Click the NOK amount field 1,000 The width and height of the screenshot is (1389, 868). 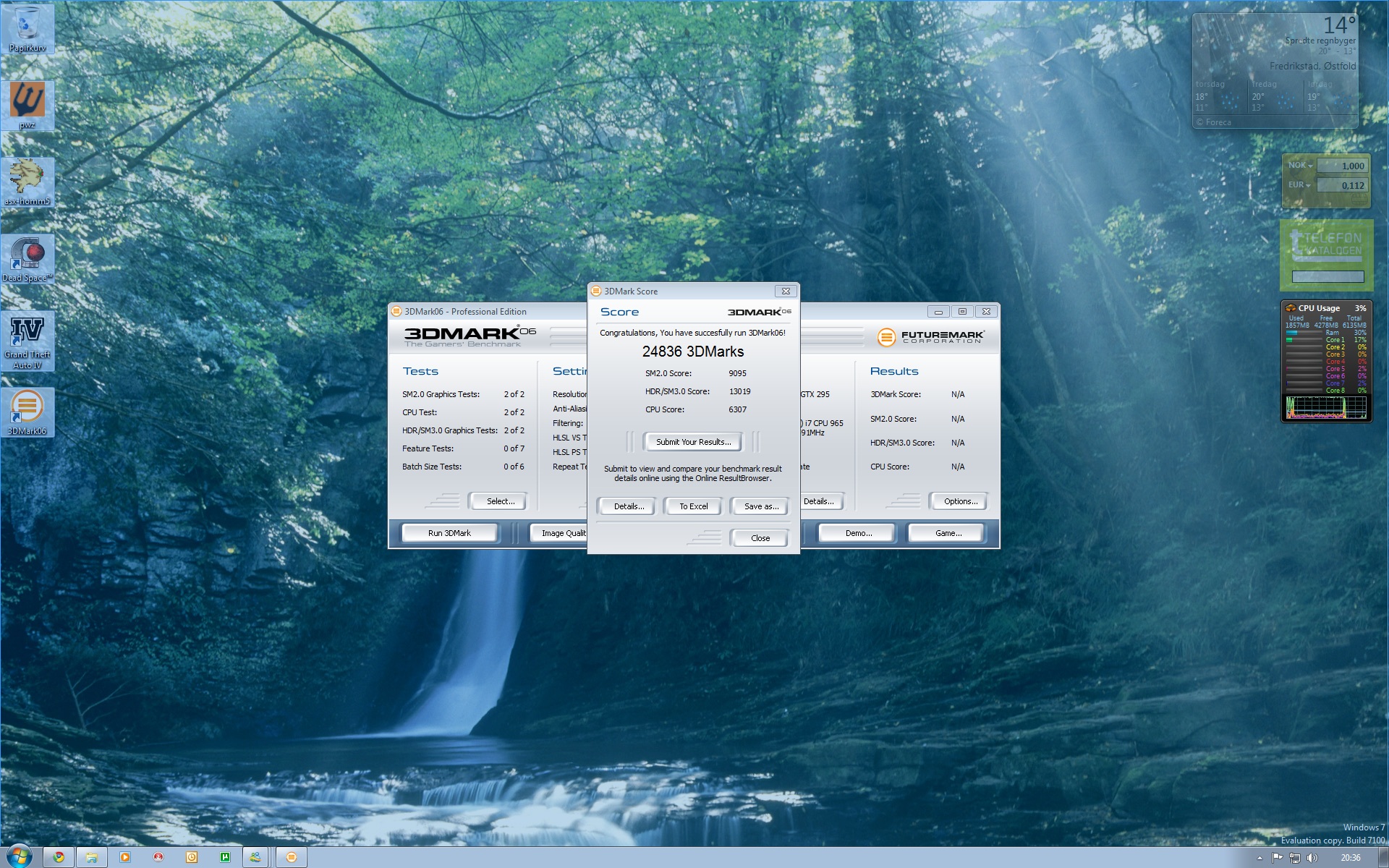[1342, 166]
